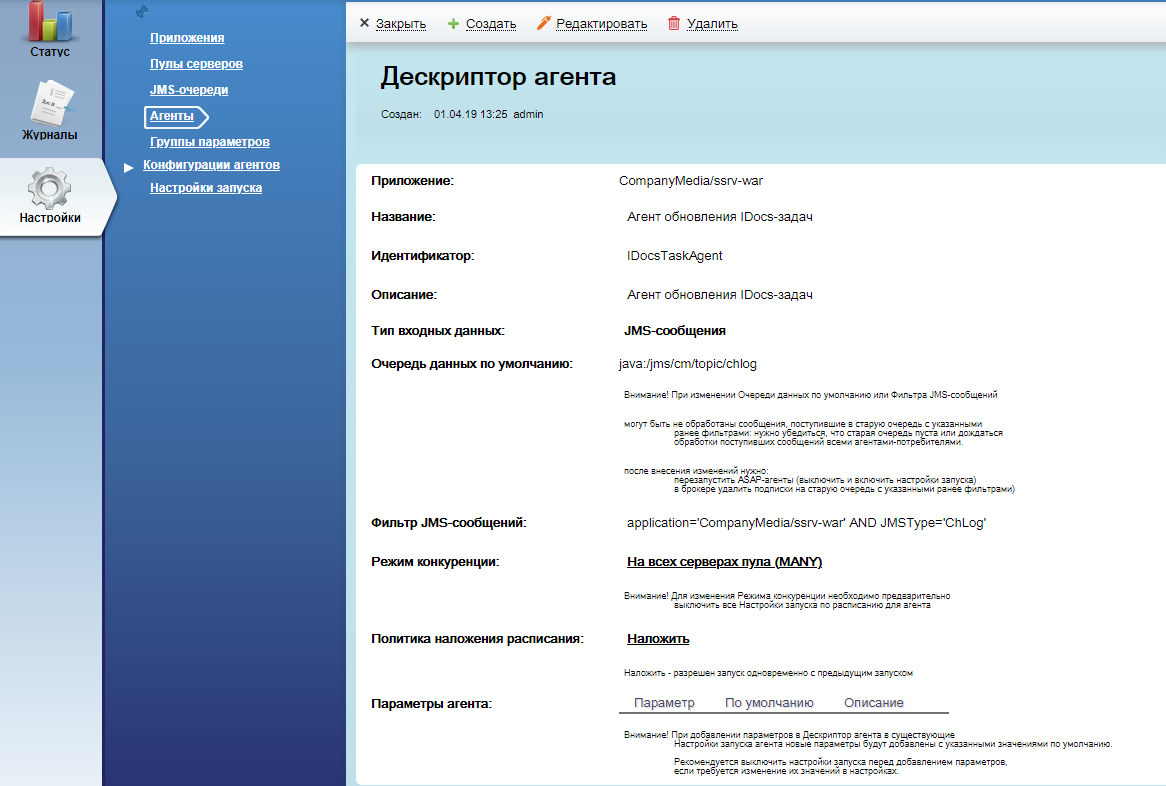Click the По умолчанию column header
This screenshot has height=786, width=1166.
[769, 703]
